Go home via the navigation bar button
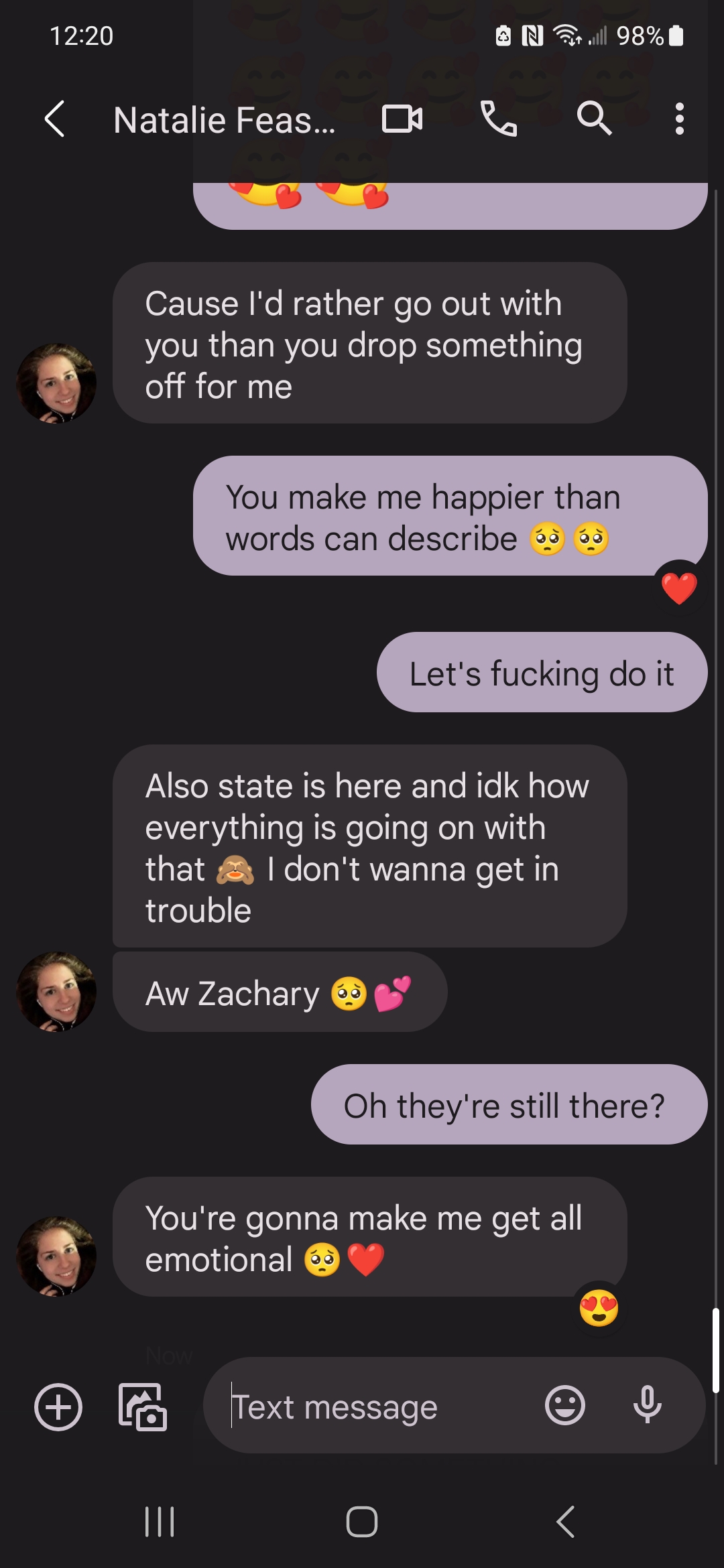This screenshot has height=1568, width=724. tap(362, 1522)
